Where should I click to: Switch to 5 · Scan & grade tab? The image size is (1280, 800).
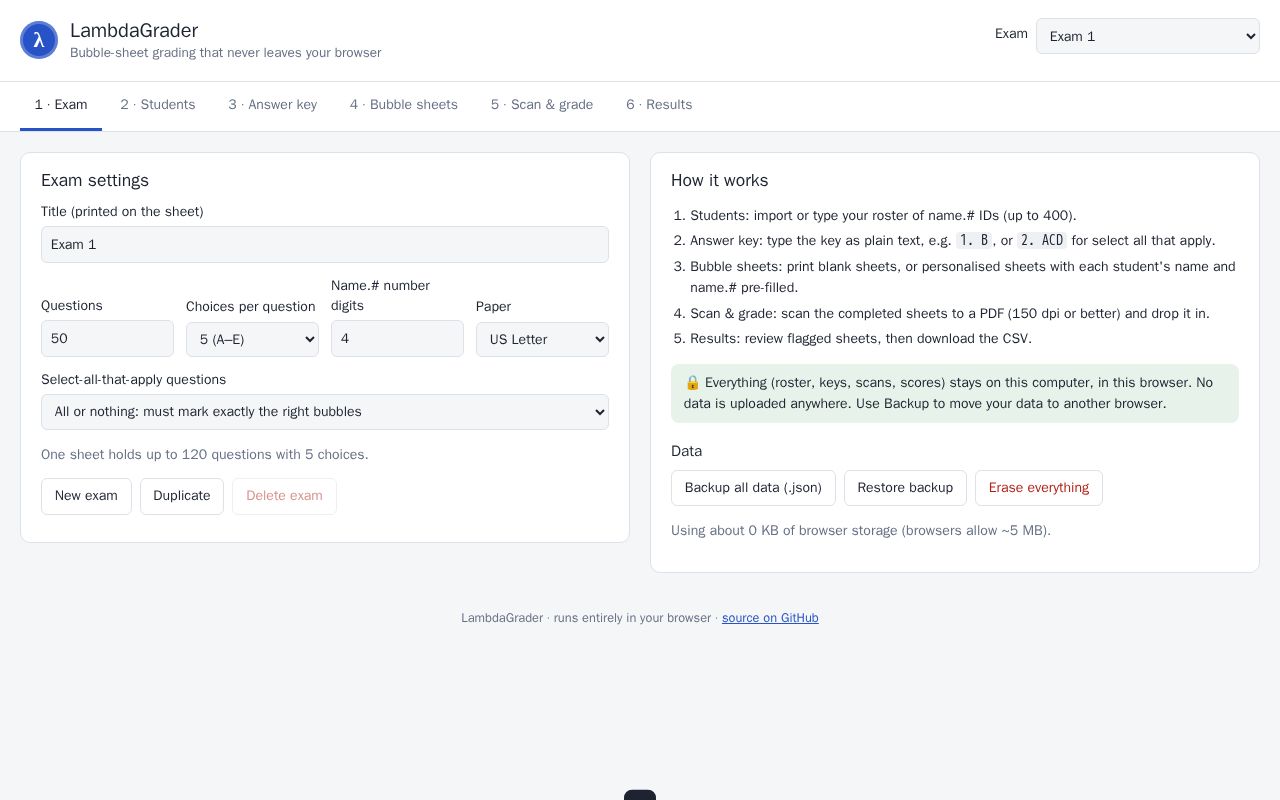[x=542, y=105]
